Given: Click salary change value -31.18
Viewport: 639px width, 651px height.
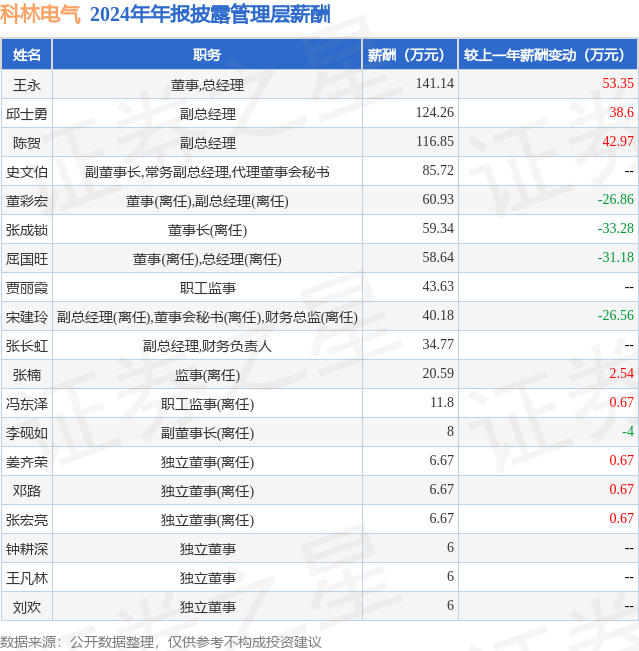Looking at the screenshot, I should 616,258.
